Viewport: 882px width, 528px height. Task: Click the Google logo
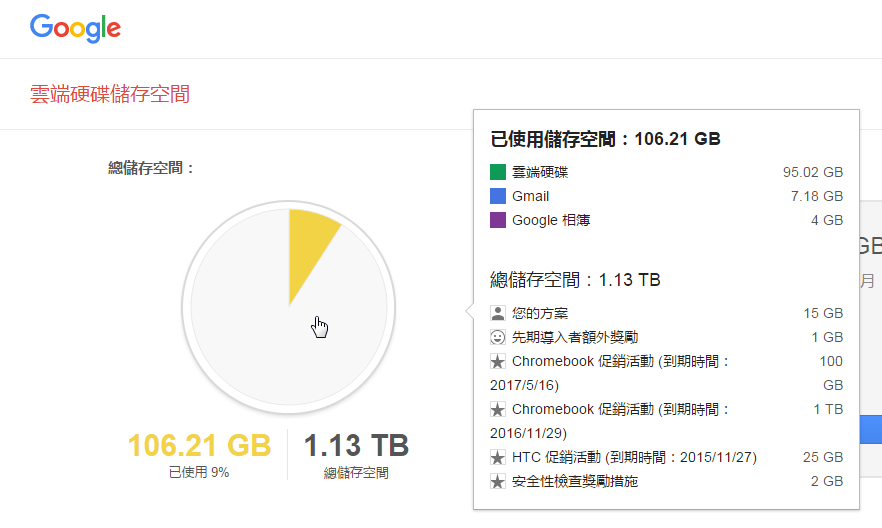(x=75, y=28)
